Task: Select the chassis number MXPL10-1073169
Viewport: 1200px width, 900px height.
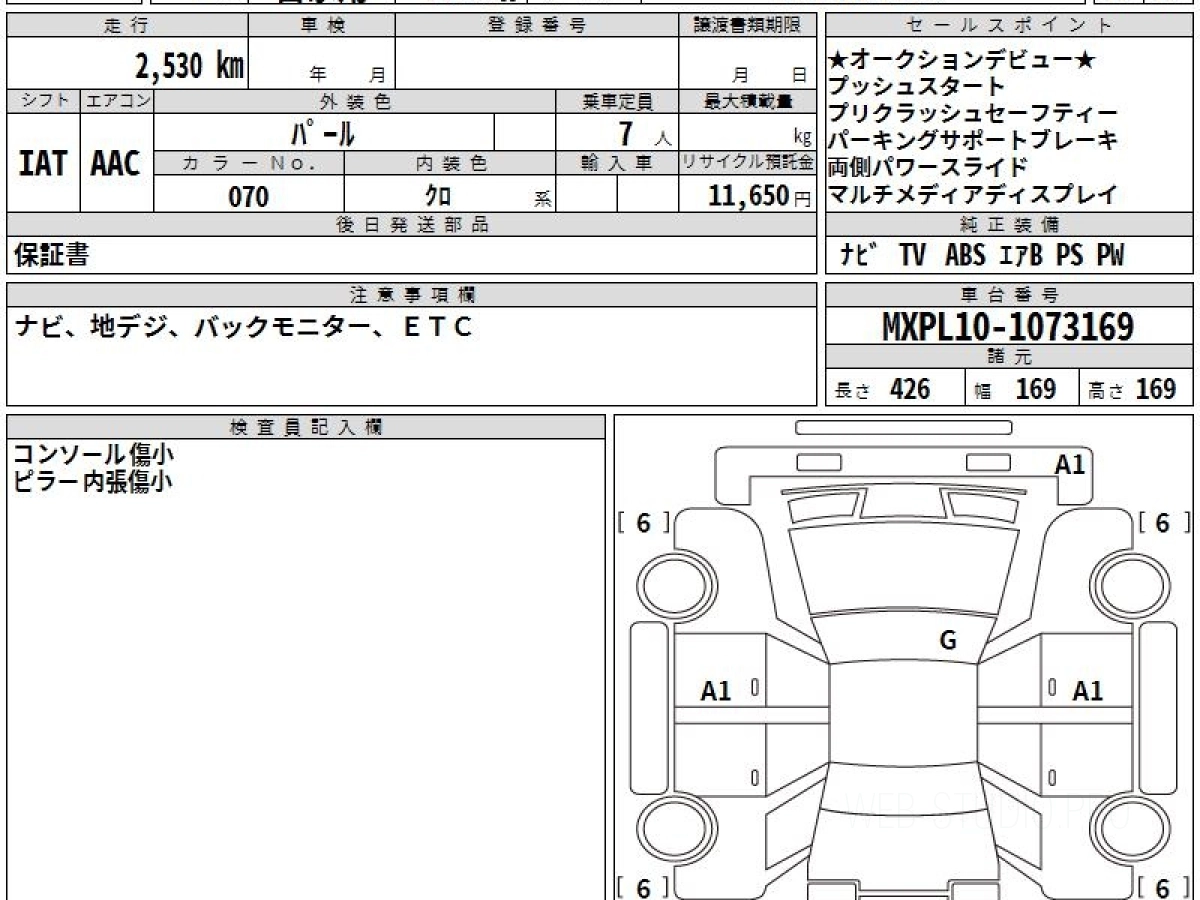Action: (1008, 327)
